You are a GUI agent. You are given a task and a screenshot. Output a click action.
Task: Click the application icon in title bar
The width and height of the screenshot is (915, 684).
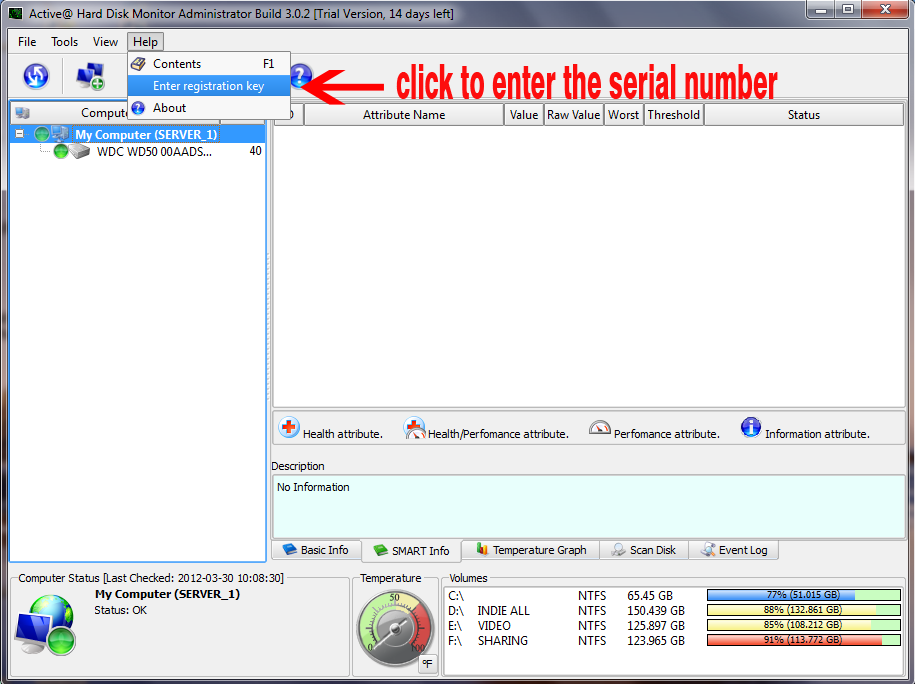click(15, 13)
